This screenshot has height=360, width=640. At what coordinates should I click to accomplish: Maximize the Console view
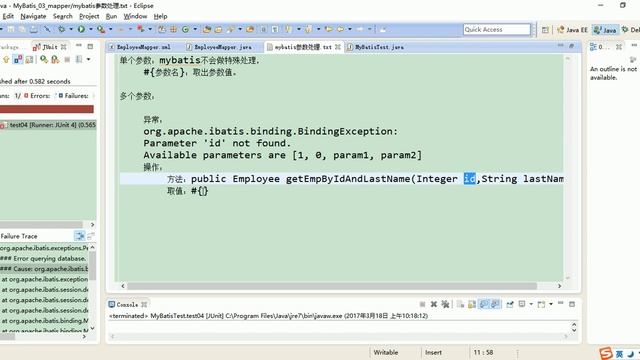point(572,304)
